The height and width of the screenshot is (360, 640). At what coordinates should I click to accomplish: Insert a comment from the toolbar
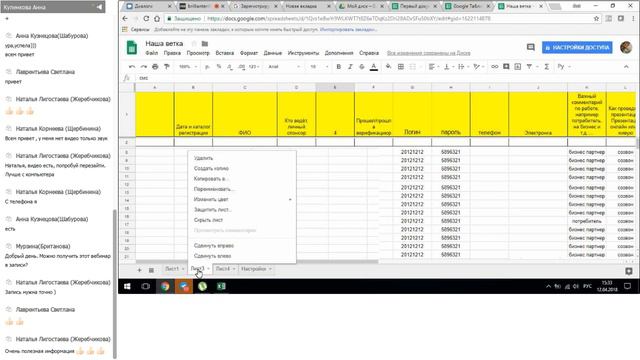coord(506,67)
